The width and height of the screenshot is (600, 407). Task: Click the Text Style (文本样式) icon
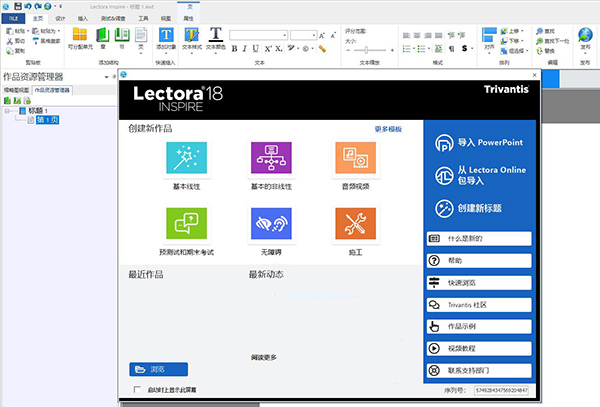[191, 35]
